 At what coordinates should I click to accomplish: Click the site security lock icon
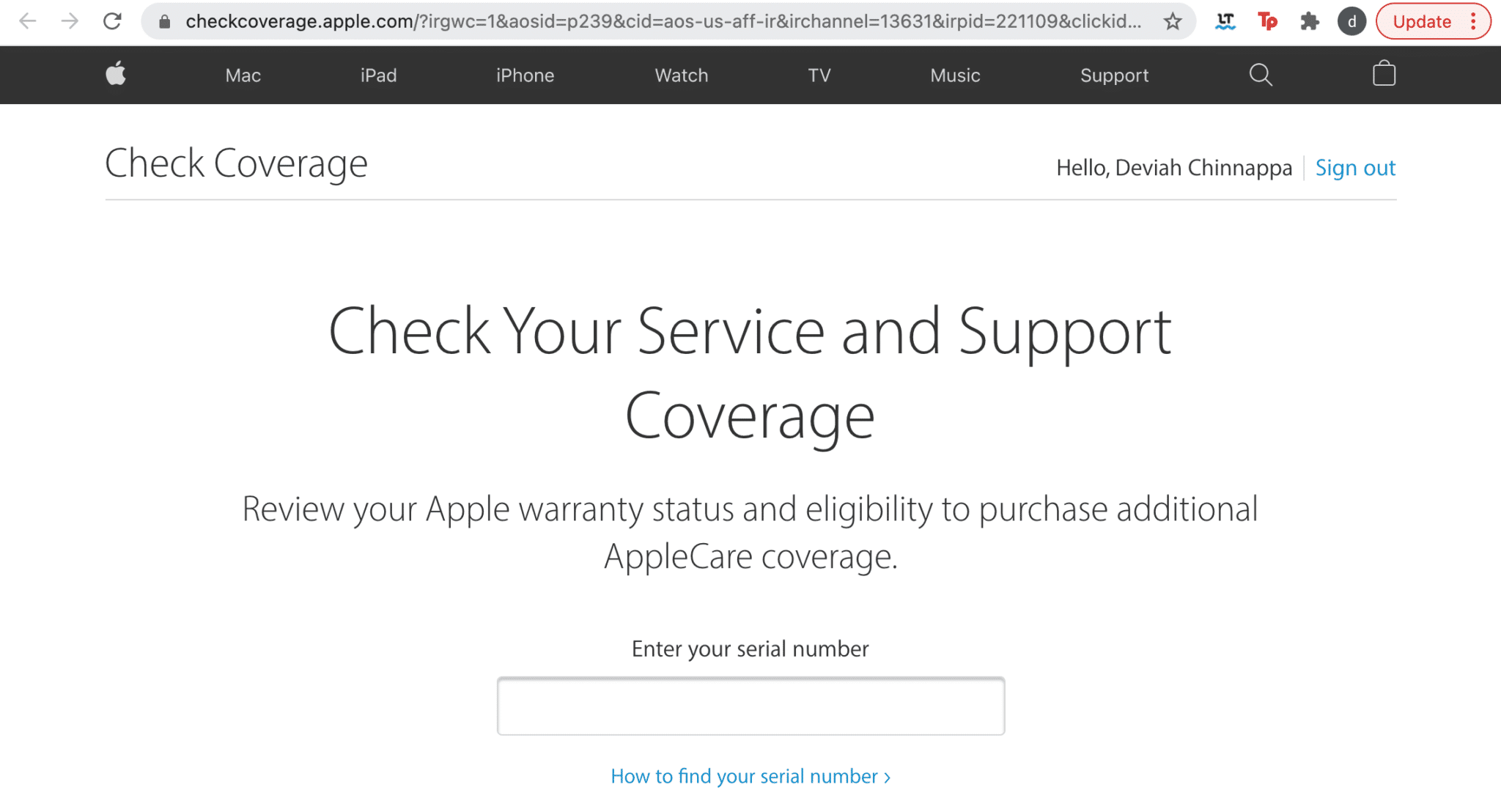click(163, 22)
